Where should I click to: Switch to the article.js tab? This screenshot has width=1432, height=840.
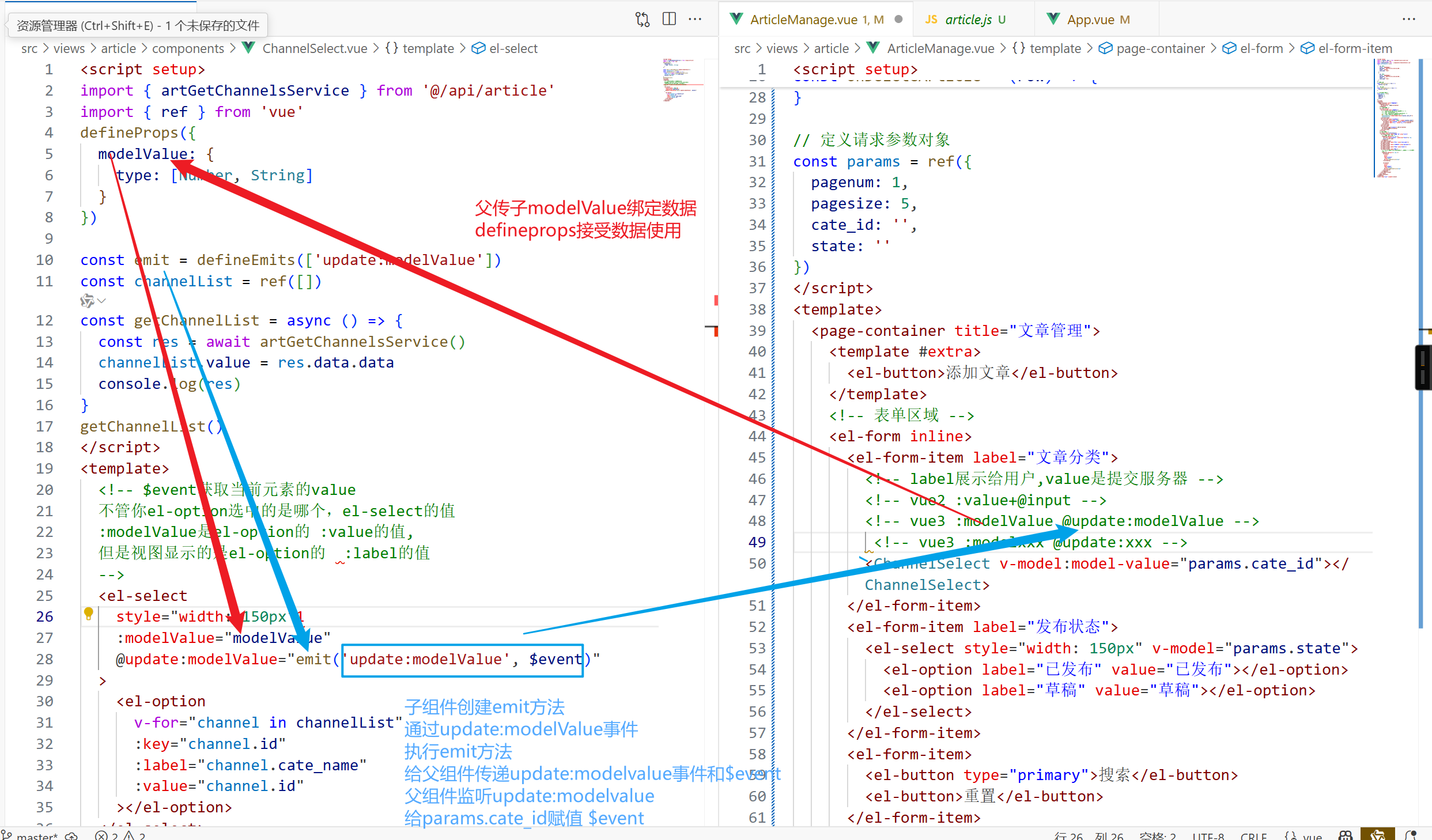tap(968, 20)
